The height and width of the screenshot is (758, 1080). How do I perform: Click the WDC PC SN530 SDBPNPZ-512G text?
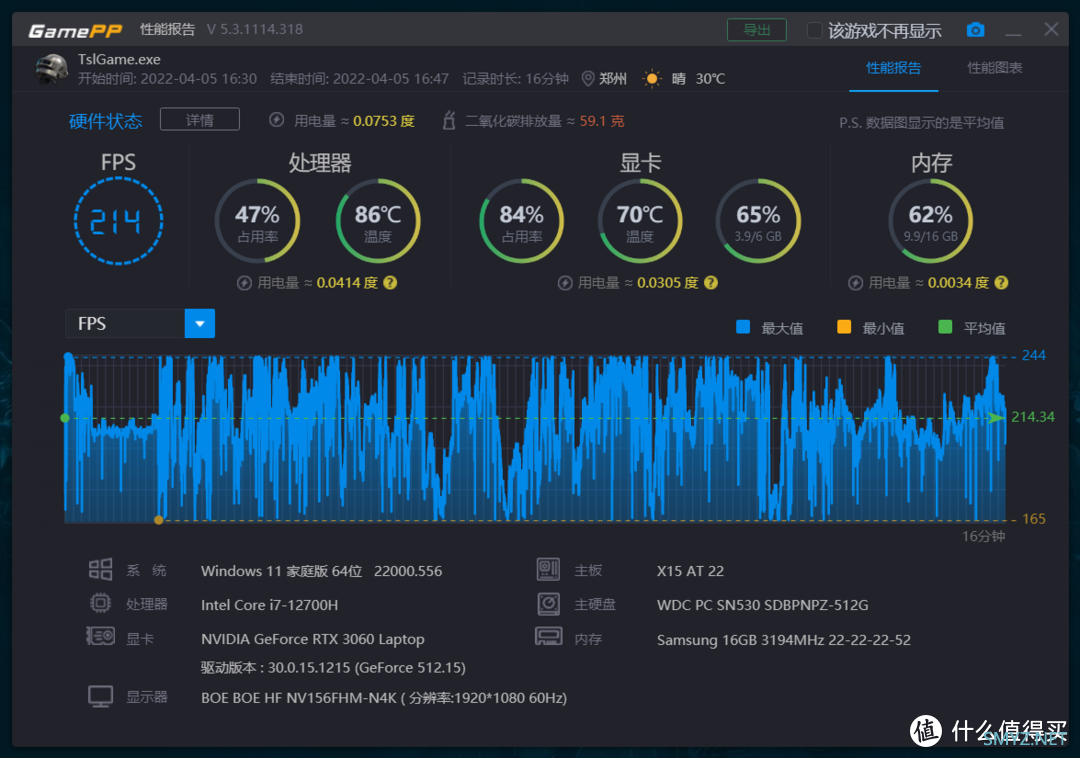762,605
